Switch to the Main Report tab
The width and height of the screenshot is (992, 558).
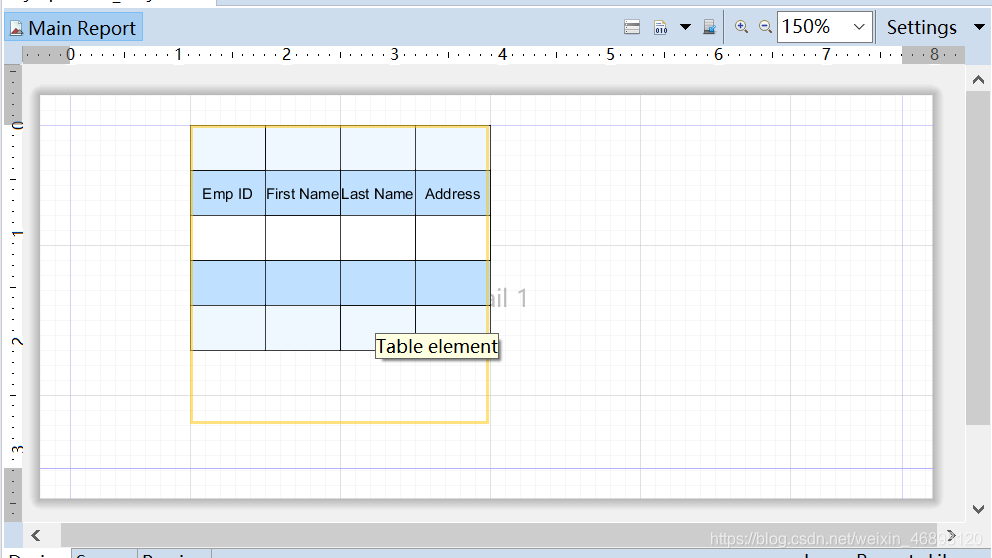click(73, 28)
